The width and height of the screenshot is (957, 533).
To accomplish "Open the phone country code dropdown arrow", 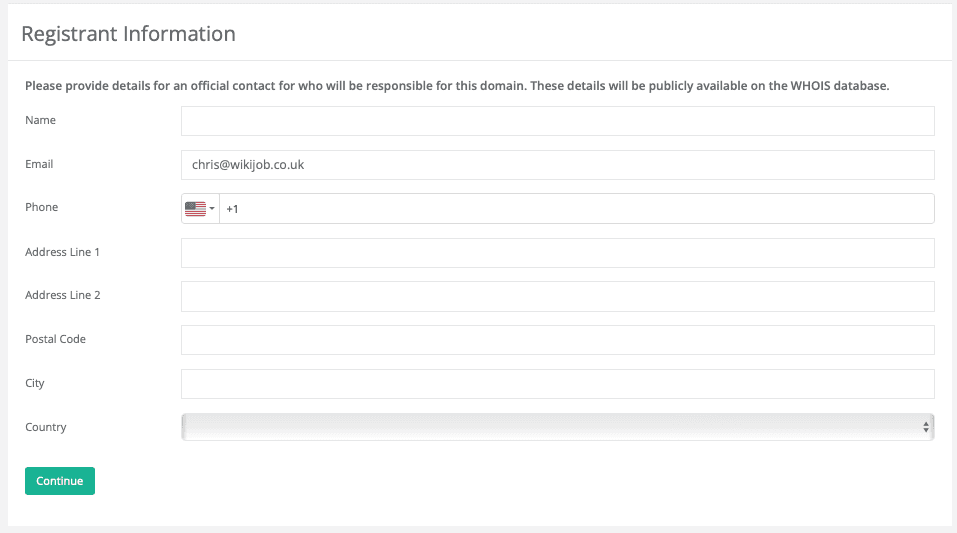I will click(212, 209).
